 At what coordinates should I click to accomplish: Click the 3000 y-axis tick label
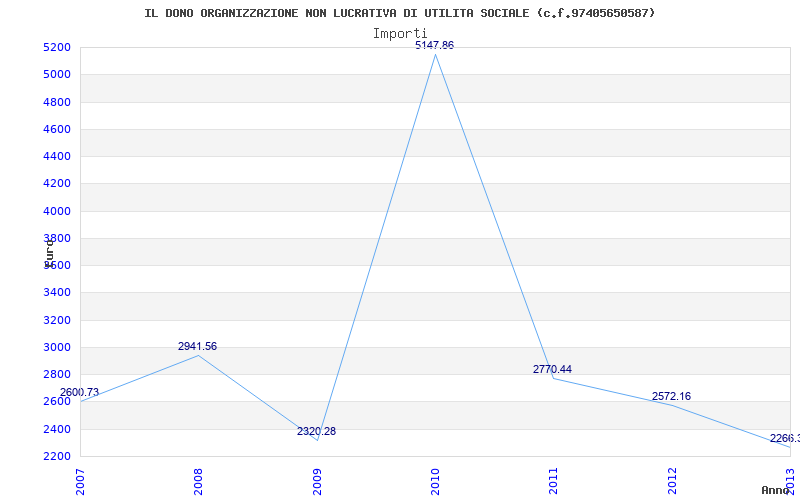click(55, 347)
